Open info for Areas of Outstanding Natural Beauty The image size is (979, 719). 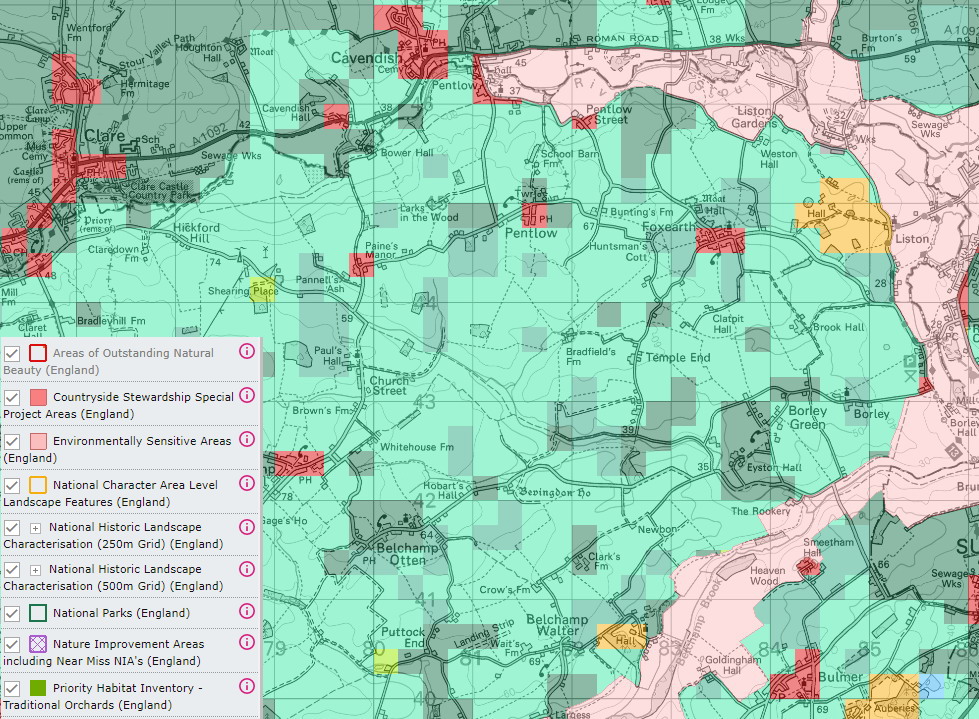[247, 351]
